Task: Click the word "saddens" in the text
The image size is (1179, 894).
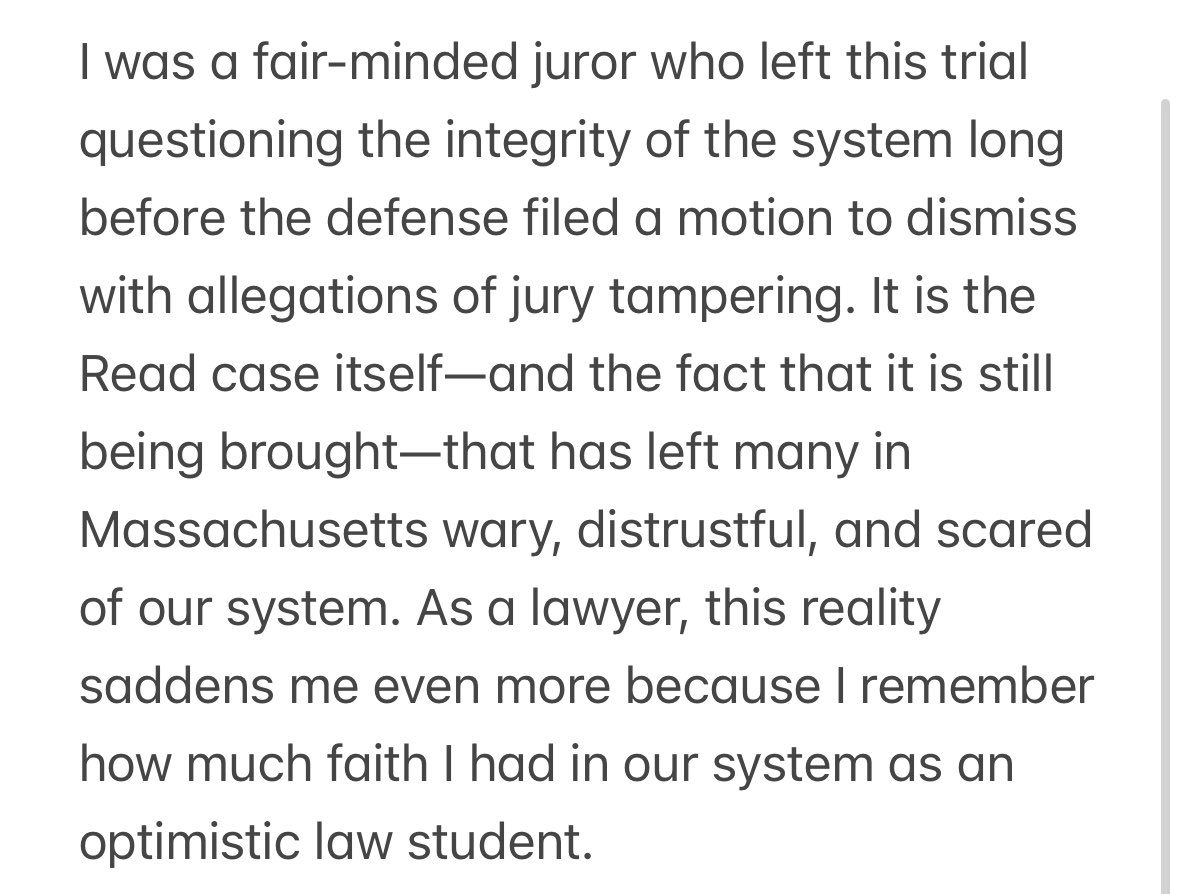Action: [x=177, y=685]
